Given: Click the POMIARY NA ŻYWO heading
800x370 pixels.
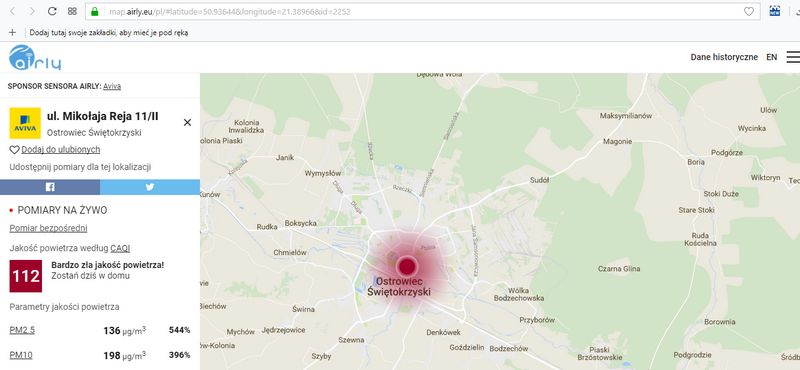Looking at the screenshot, I should [x=62, y=210].
